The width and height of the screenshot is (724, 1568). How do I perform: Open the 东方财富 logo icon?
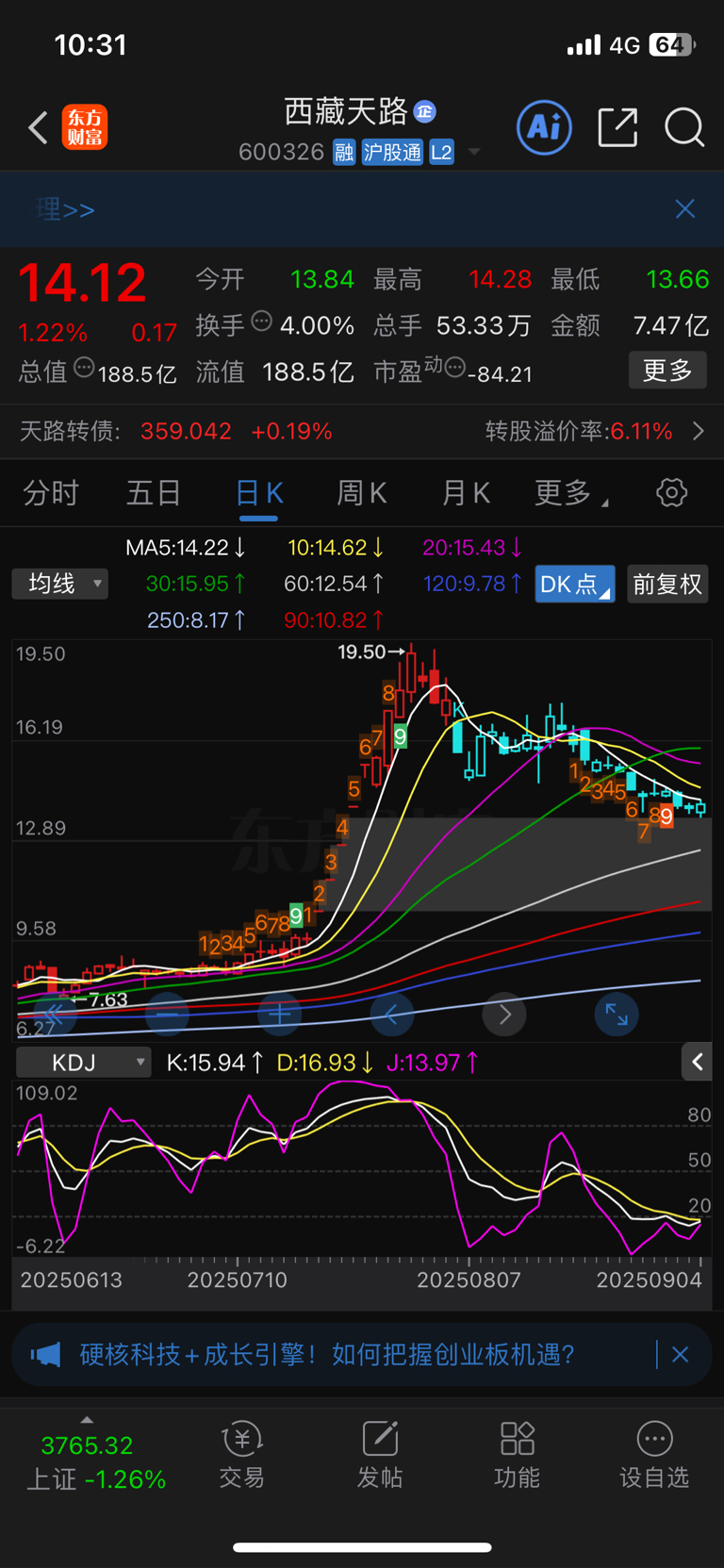[x=85, y=128]
